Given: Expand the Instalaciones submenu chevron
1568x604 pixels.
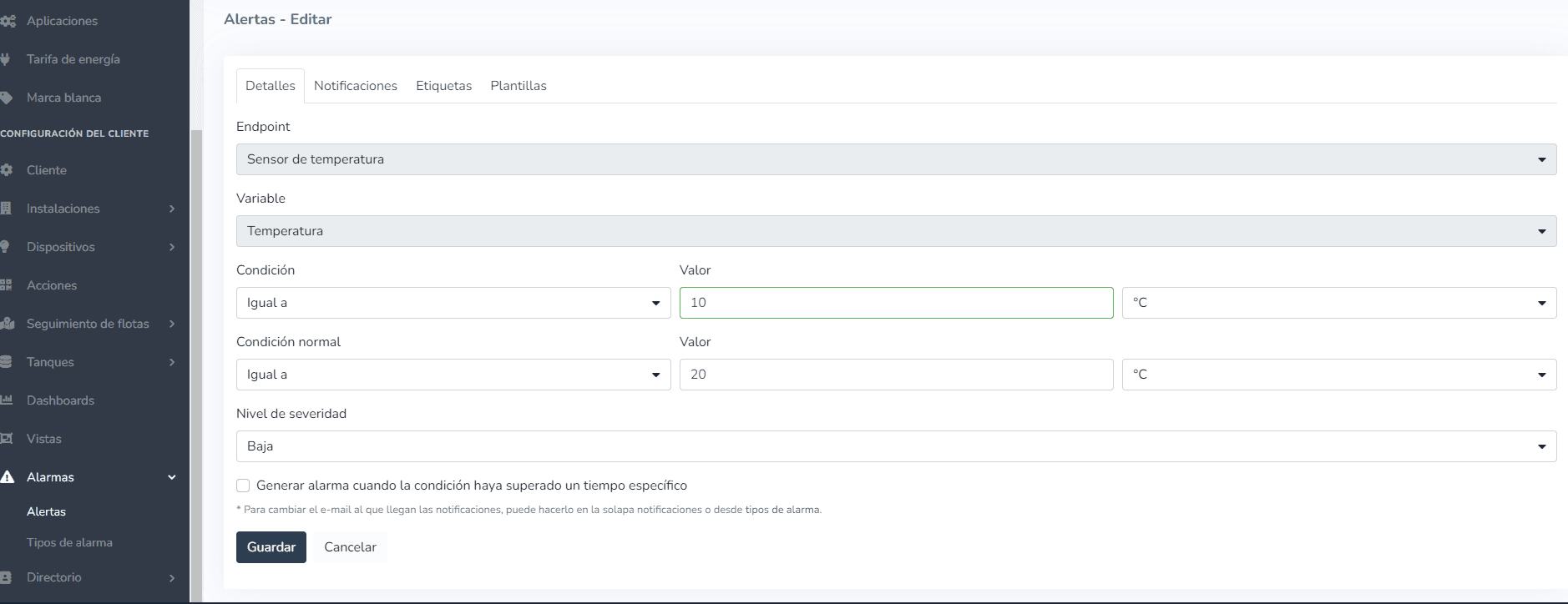Looking at the screenshot, I should [172, 209].
